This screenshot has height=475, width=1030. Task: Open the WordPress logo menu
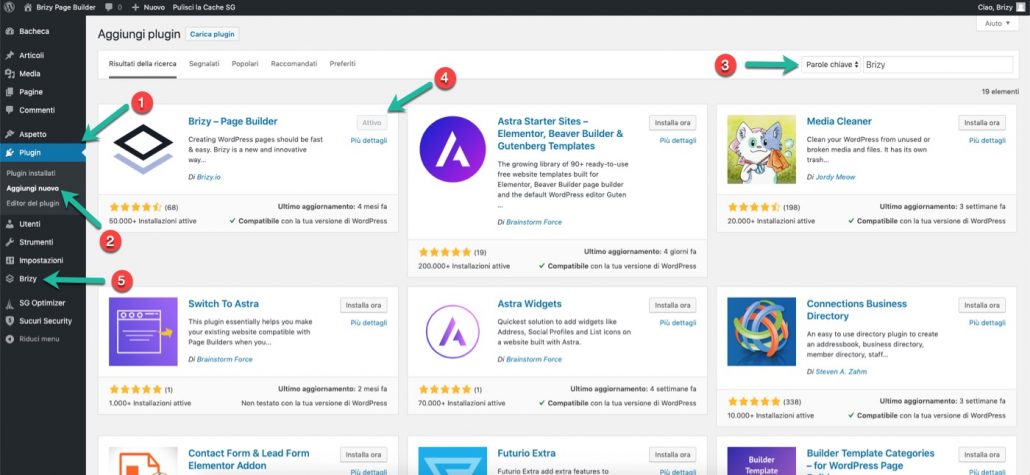(9, 7)
